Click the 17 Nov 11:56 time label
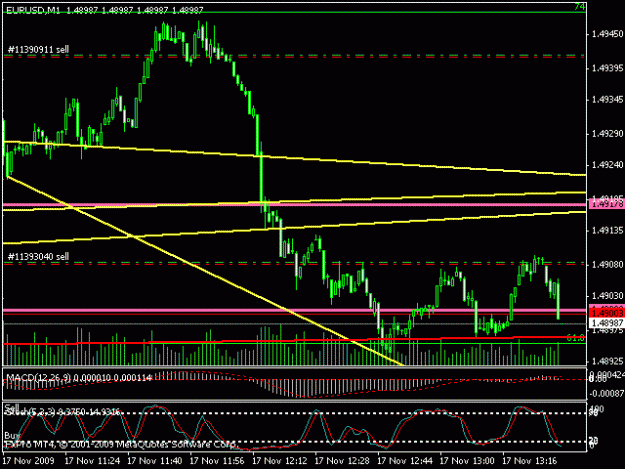The width and height of the screenshot is (625, 469). point(217,461)
